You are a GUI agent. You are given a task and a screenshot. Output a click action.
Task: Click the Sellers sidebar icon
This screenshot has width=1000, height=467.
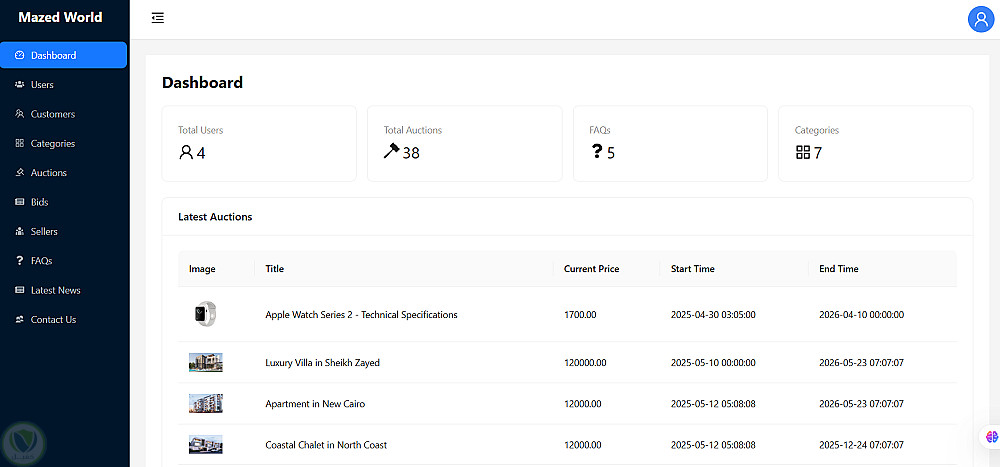[x=20, y=232]
